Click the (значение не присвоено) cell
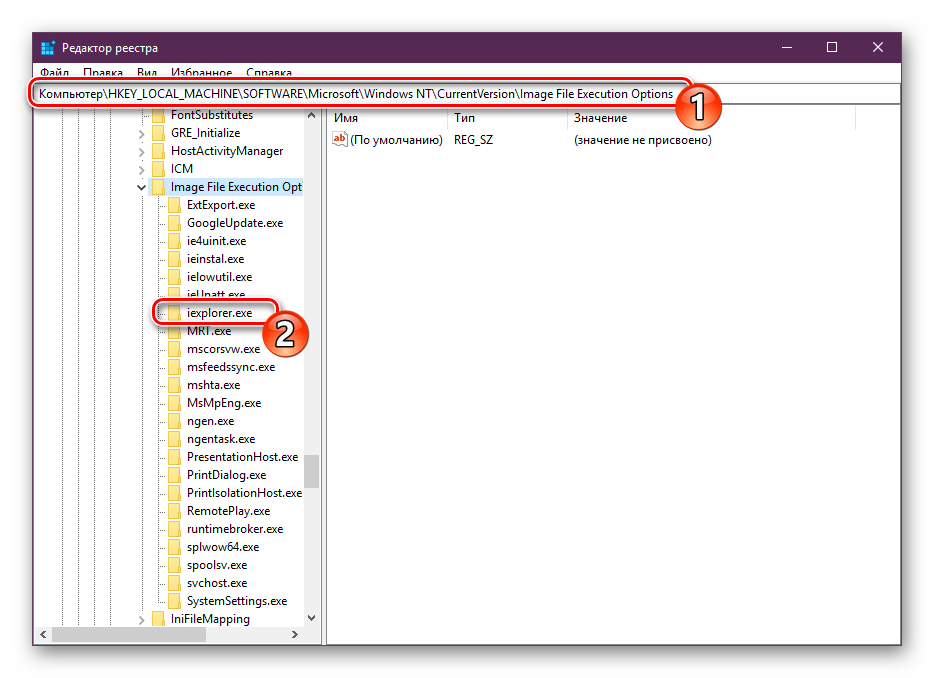Viewport: 934px width, 678px height. click(643, 140)
